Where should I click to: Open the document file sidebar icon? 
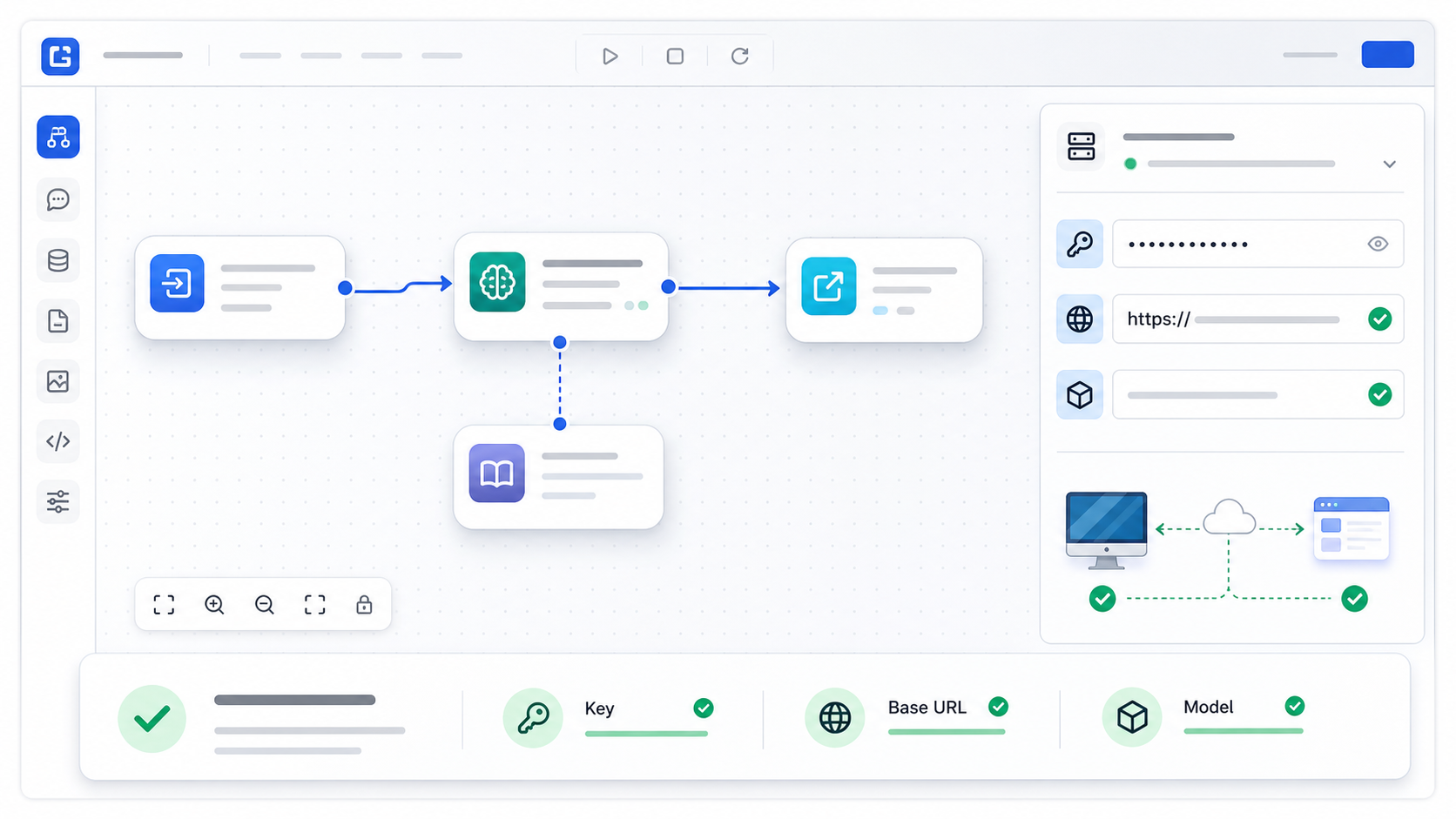click(58, 321)
